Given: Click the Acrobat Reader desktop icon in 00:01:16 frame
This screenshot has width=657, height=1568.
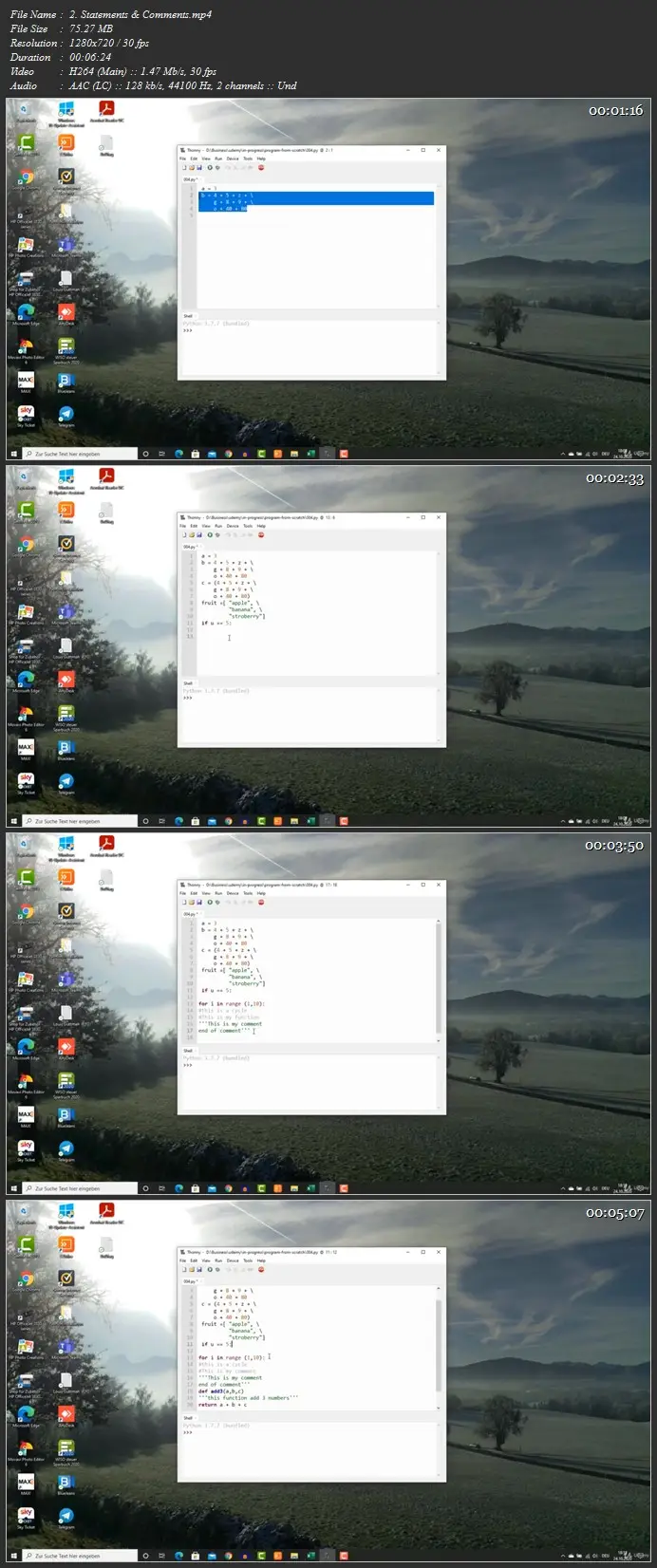Looking at the screenshot, I should (106, 111).
